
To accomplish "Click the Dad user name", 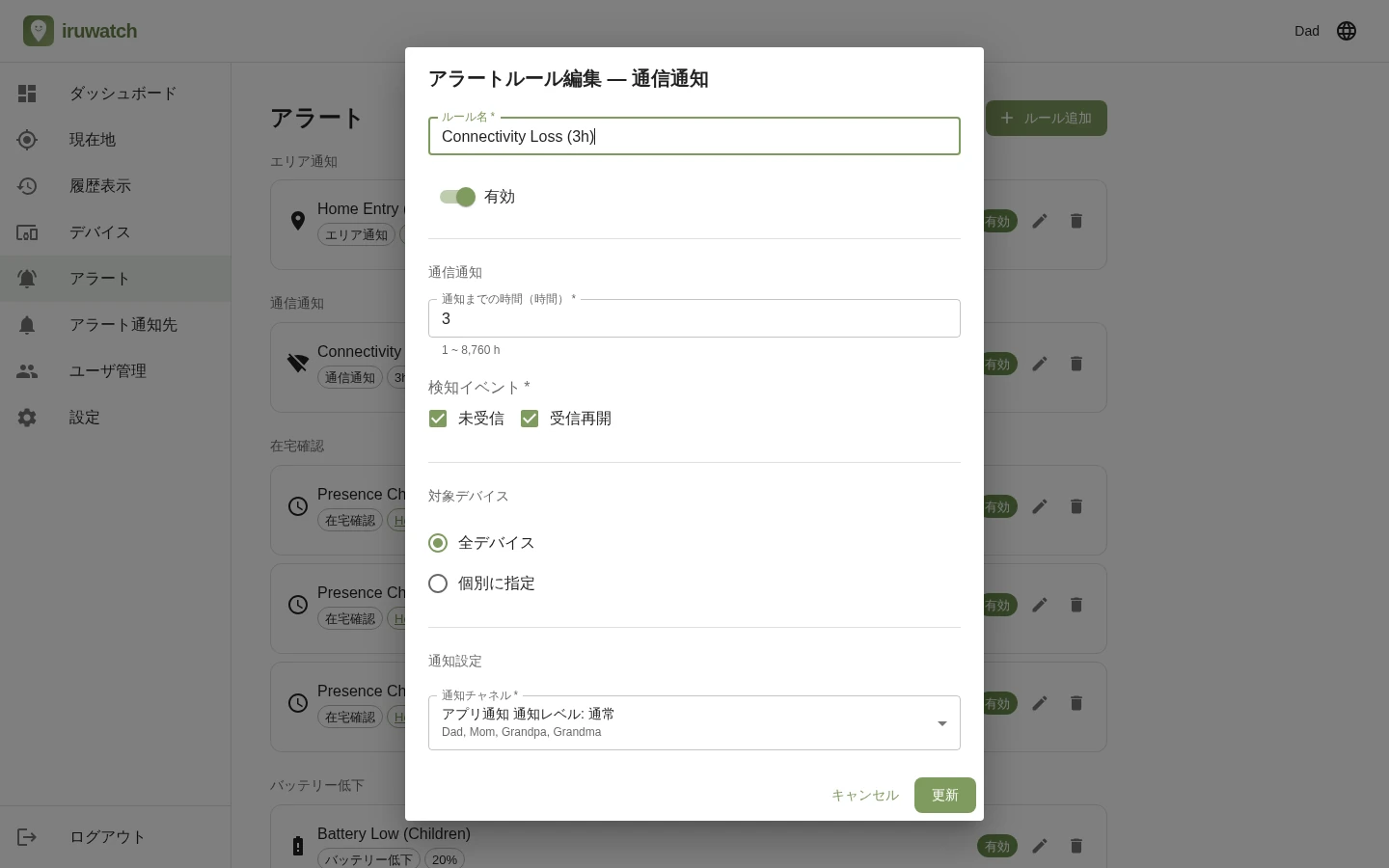I will 1307,31.
